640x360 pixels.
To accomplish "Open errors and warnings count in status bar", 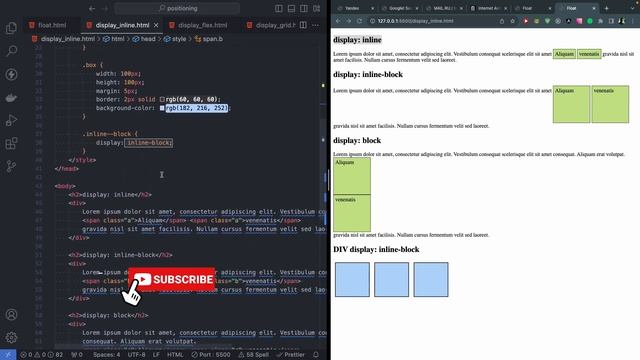I will click(x=42, y=355).
